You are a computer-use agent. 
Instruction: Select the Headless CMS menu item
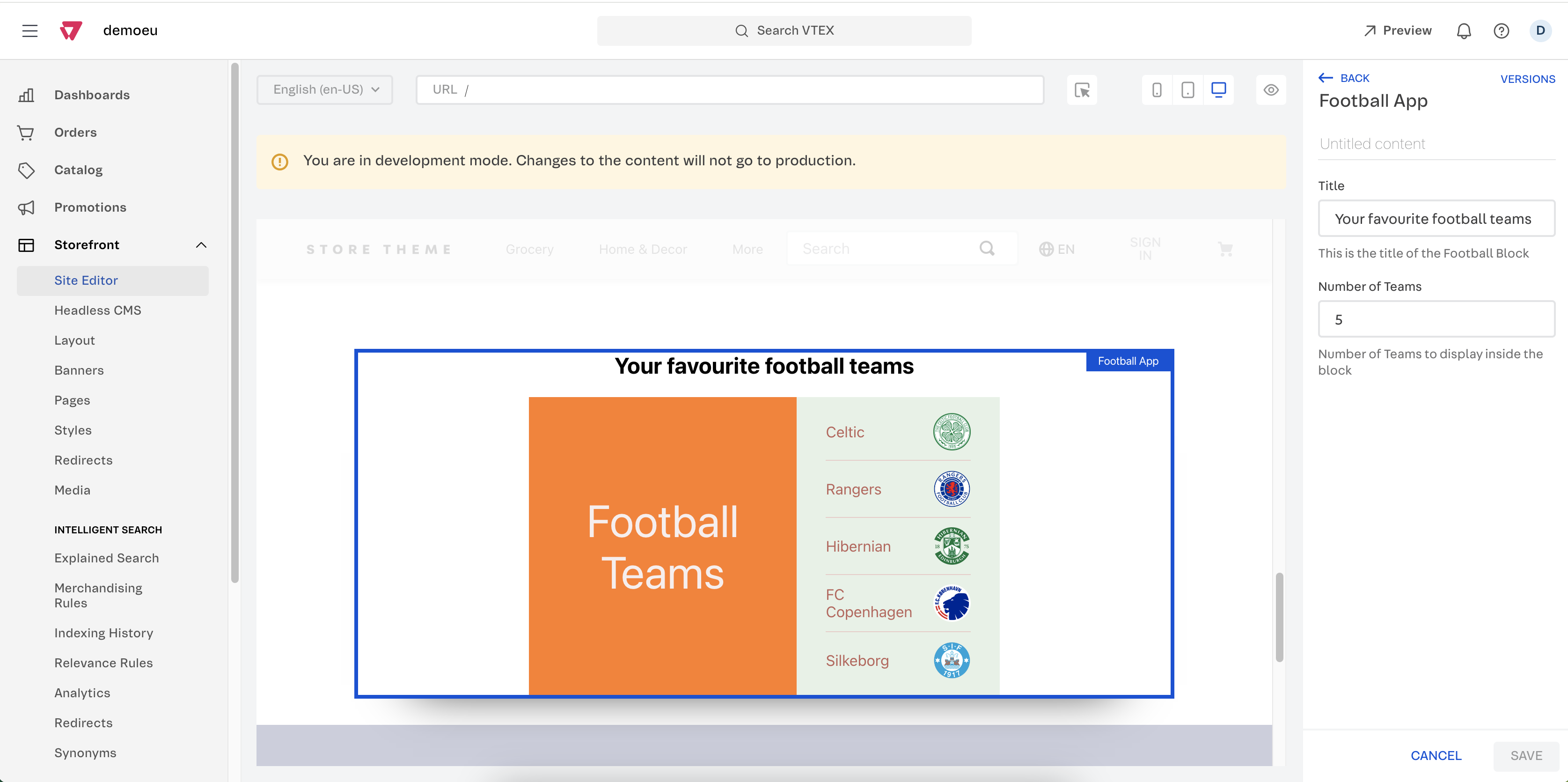tap(97, 310)
